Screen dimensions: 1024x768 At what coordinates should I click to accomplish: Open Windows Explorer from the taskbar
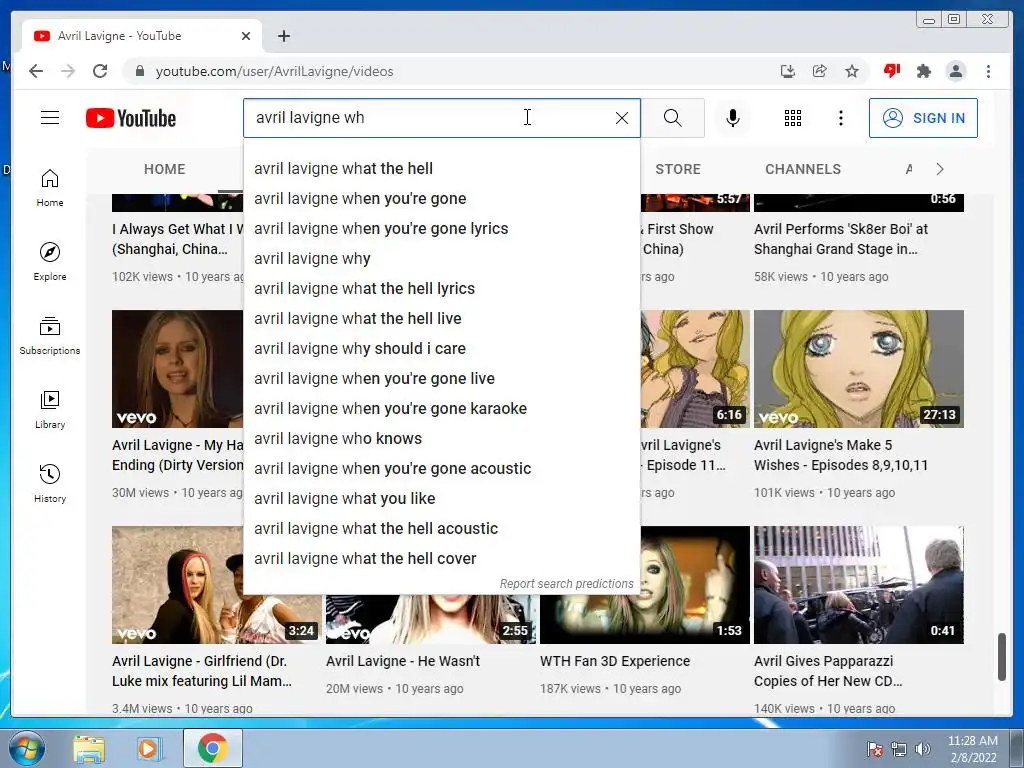[89, 748]
